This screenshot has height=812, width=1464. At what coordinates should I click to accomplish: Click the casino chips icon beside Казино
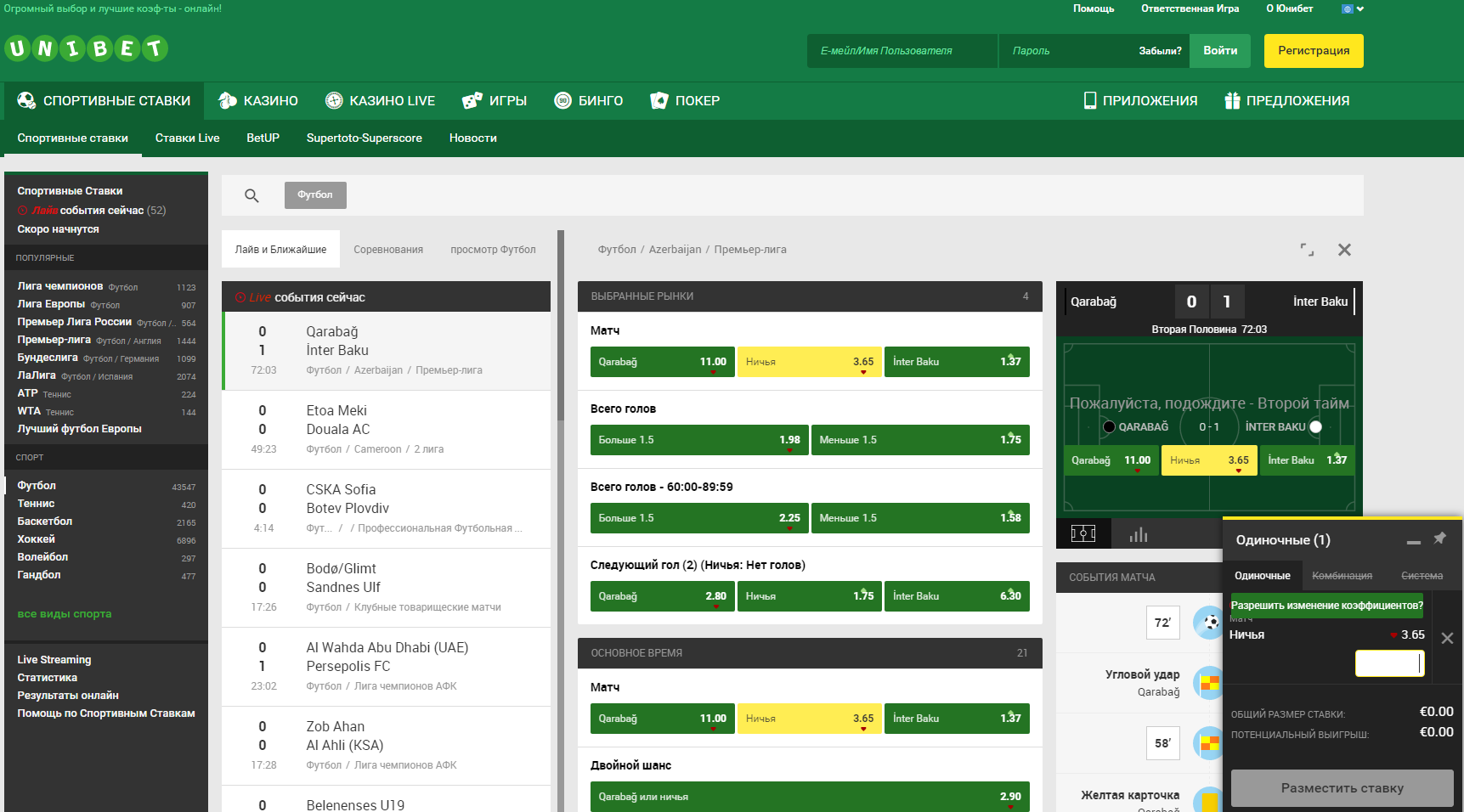[227, 100]
